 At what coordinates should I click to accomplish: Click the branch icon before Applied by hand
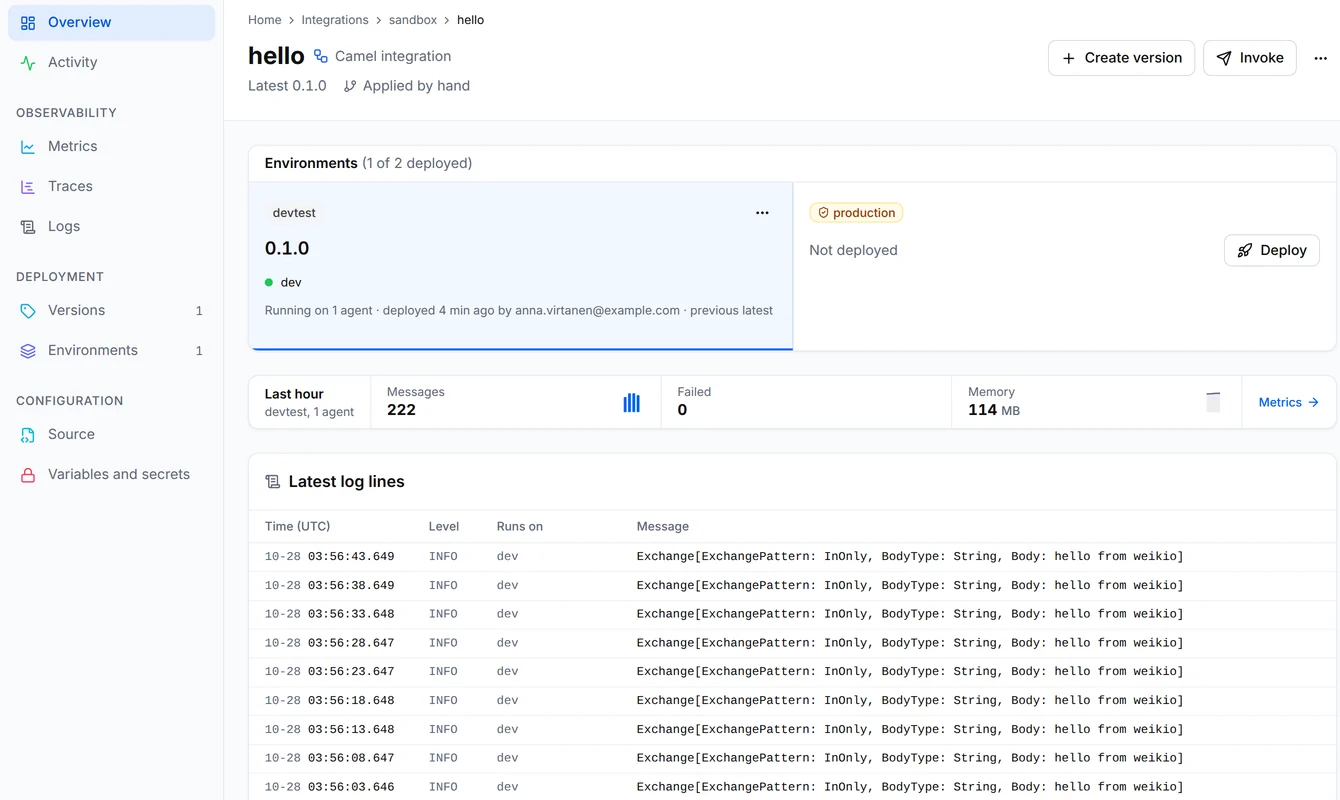[x=350, y=86]
